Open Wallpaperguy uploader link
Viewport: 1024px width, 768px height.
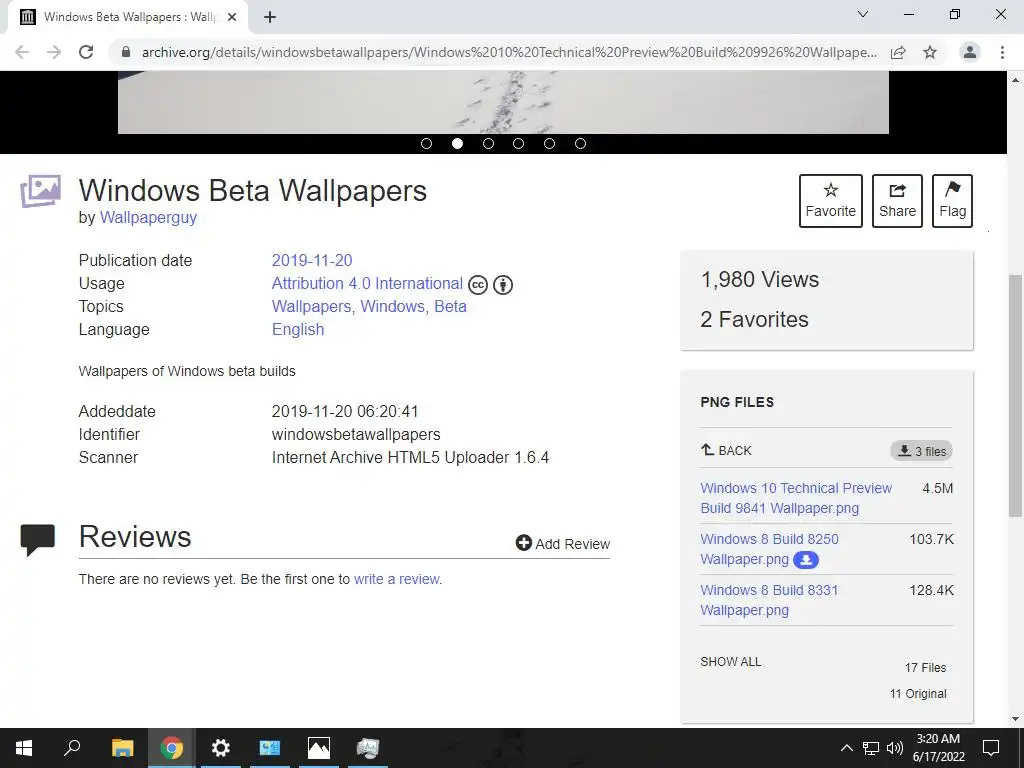[148, 217]
